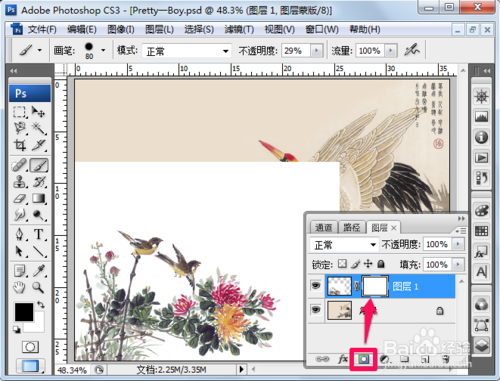This screenshot has width=500, height=381.
Task: Select the Clone Stamp tool
Action: point(20,182)
